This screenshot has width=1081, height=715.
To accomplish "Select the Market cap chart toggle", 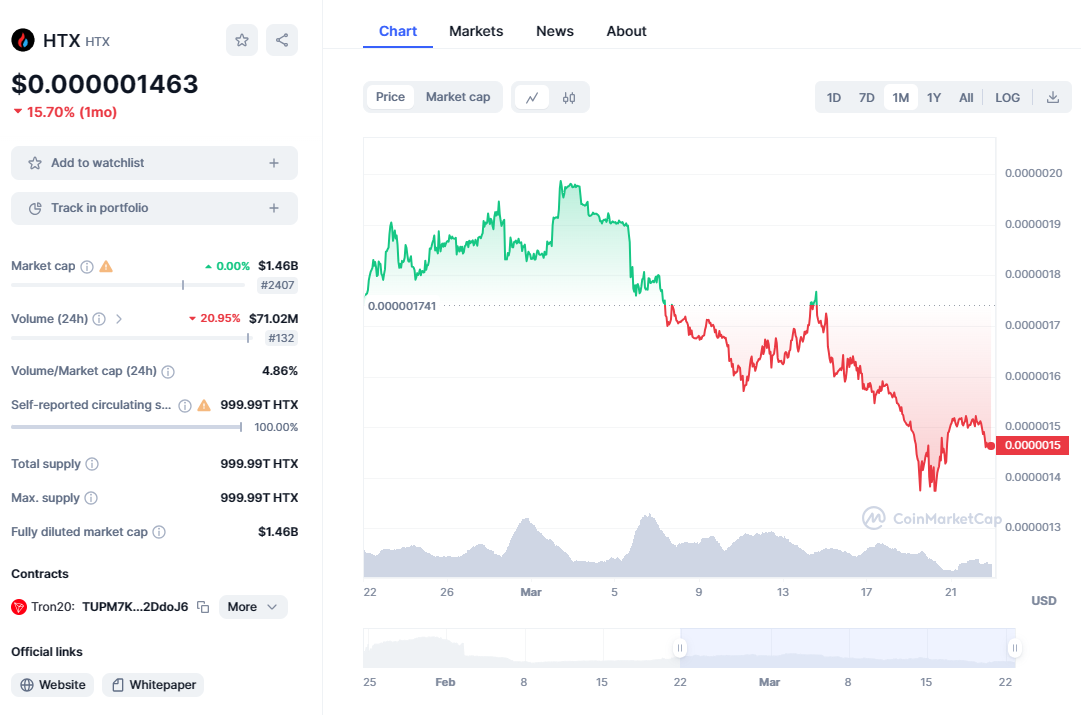I will 458,97.
